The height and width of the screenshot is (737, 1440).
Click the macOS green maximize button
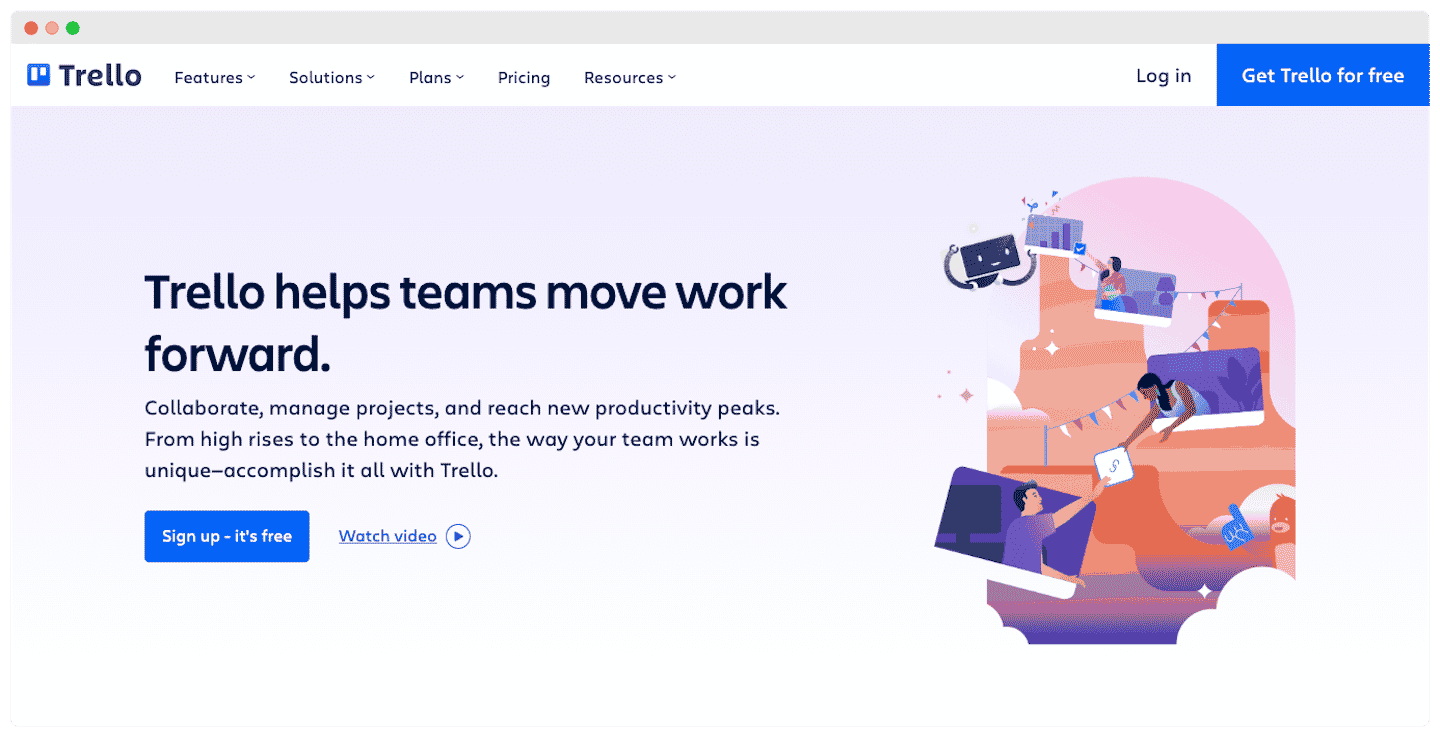point(73,28)
